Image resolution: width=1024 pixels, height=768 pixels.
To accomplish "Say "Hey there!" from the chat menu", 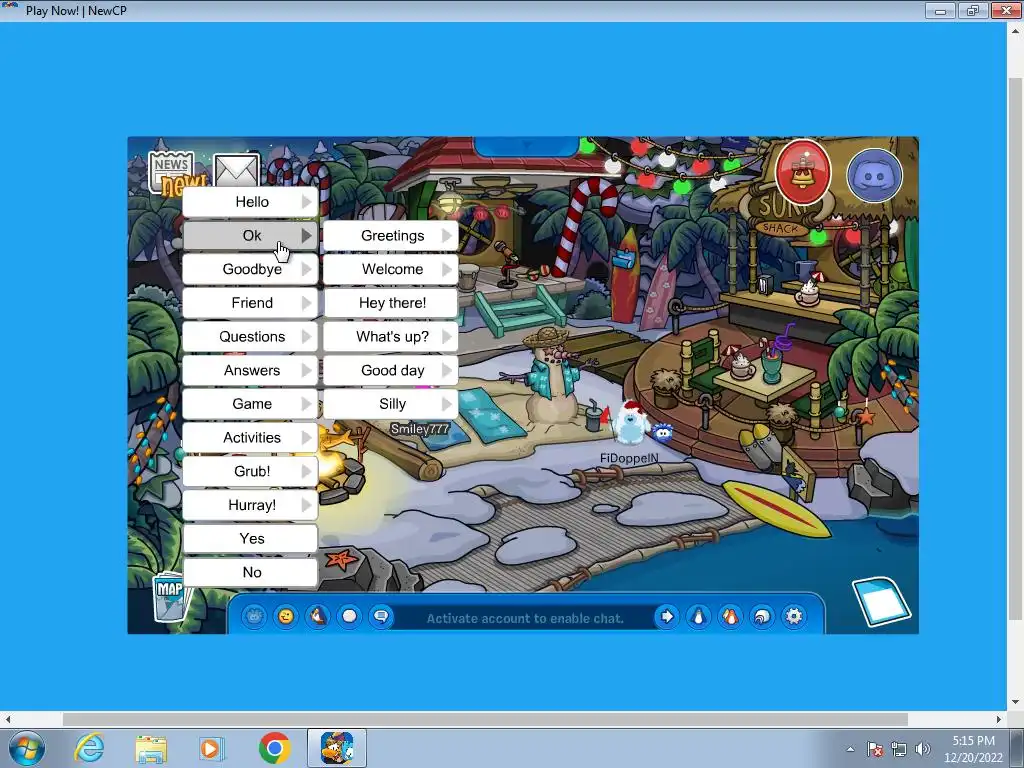I will 391,303.
